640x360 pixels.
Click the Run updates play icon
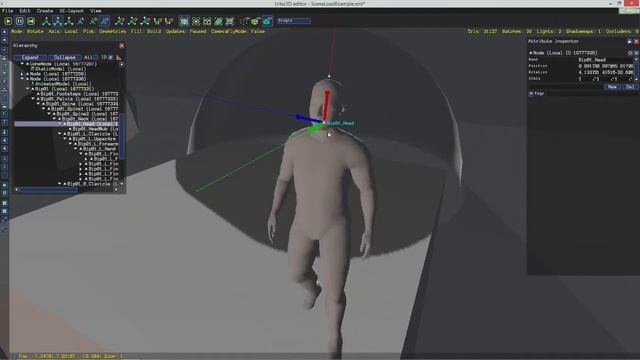point(8,21)
